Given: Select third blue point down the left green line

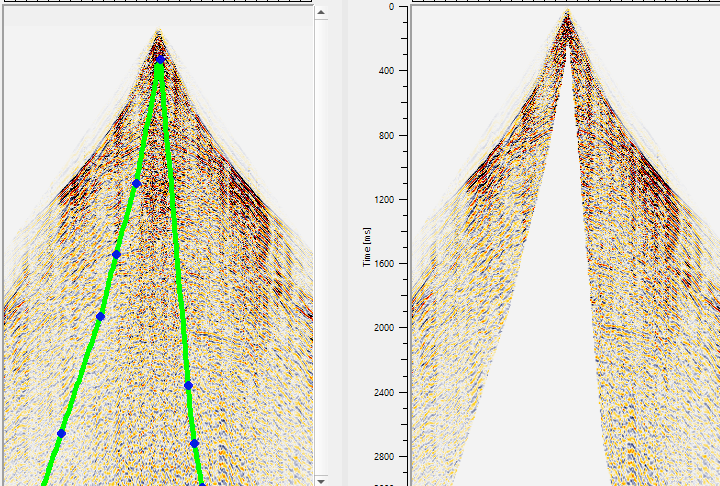Looking at the screenshot, I should coord(116,254).
